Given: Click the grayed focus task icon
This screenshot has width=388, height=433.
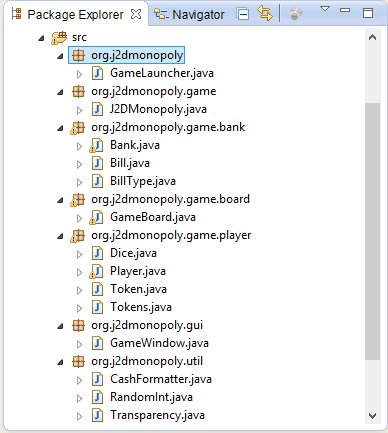Looking at the screenshot, I should tap(296, 14).
